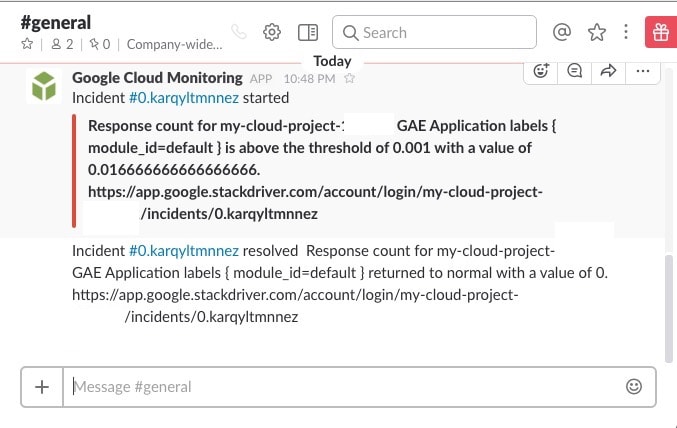
Task: Start a call with the phone icon
Action: tap(239, 32)
